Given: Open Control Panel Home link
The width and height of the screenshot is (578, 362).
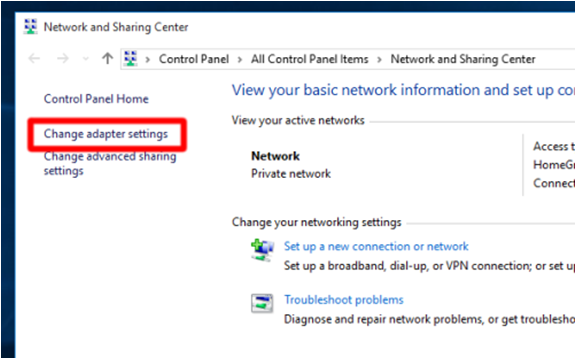Looking at the screenshot, I should (96, 99).
